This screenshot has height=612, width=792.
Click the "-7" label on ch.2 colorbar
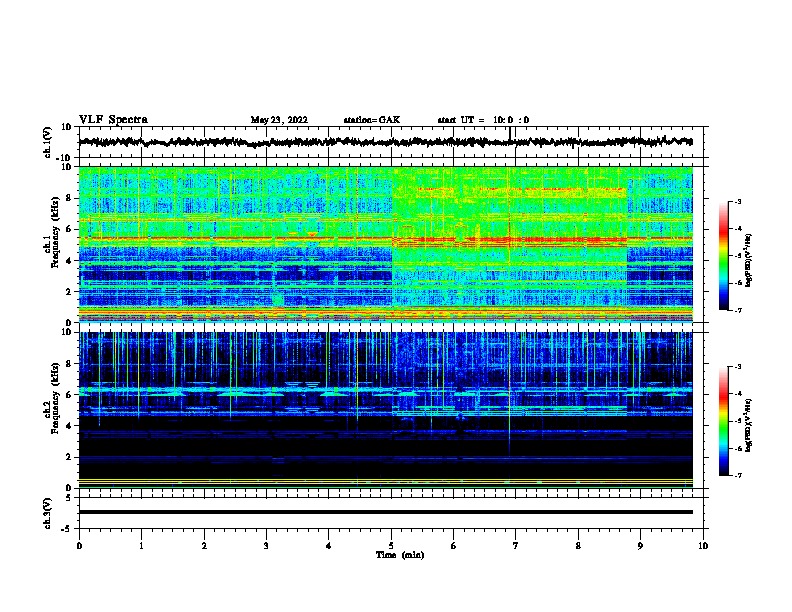737,475
